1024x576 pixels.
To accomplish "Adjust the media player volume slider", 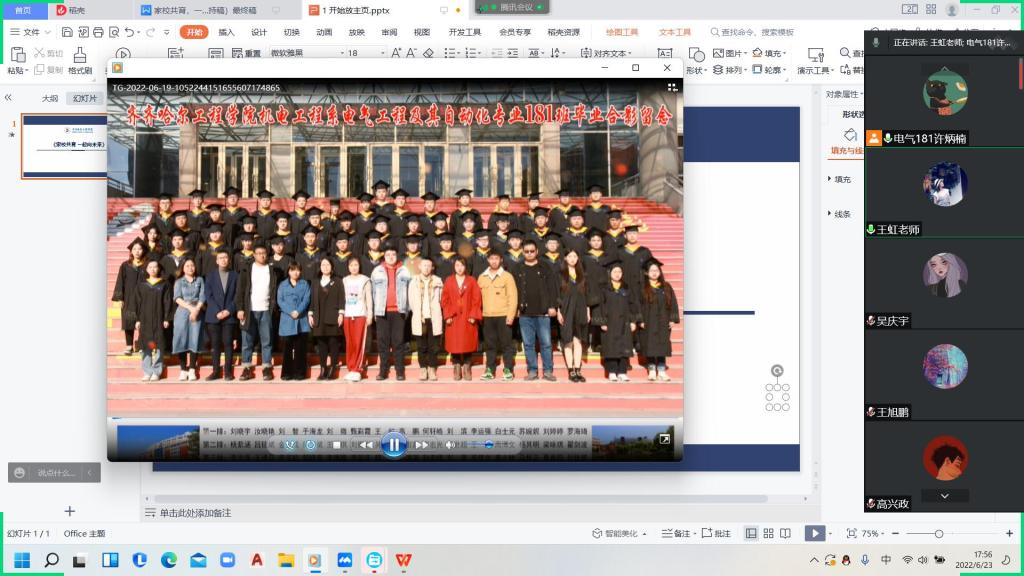I will [x=488, y=445].
